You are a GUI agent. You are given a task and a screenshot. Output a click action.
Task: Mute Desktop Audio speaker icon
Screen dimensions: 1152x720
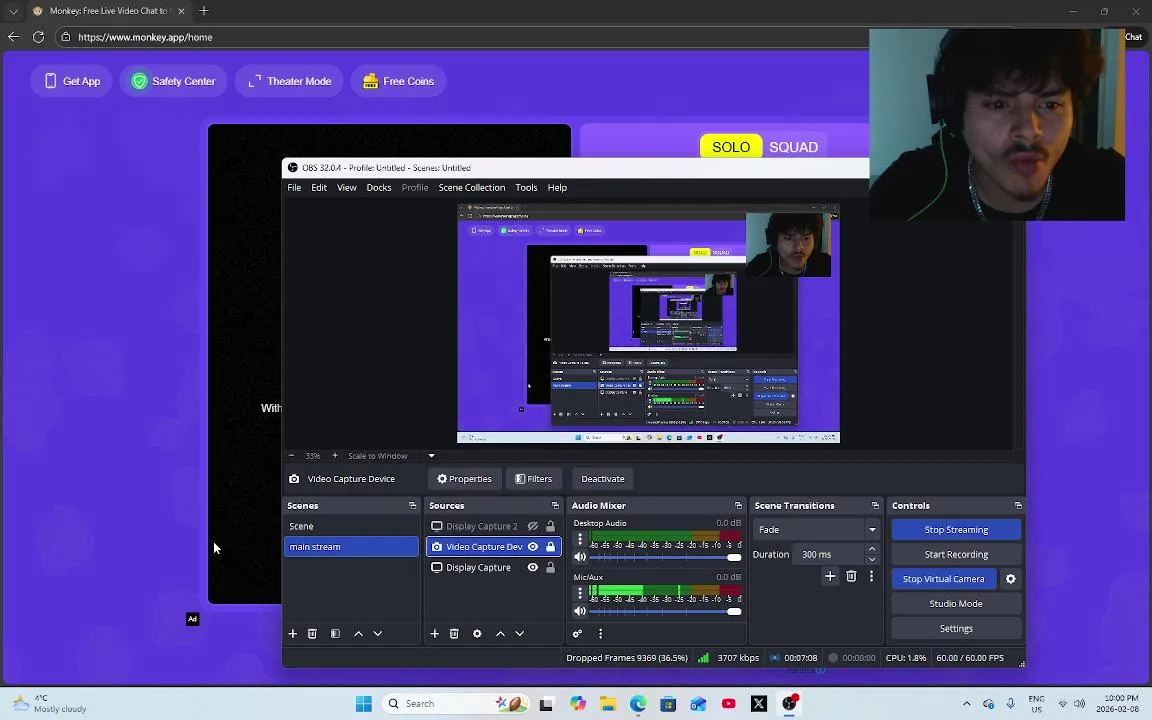[580, 557]
